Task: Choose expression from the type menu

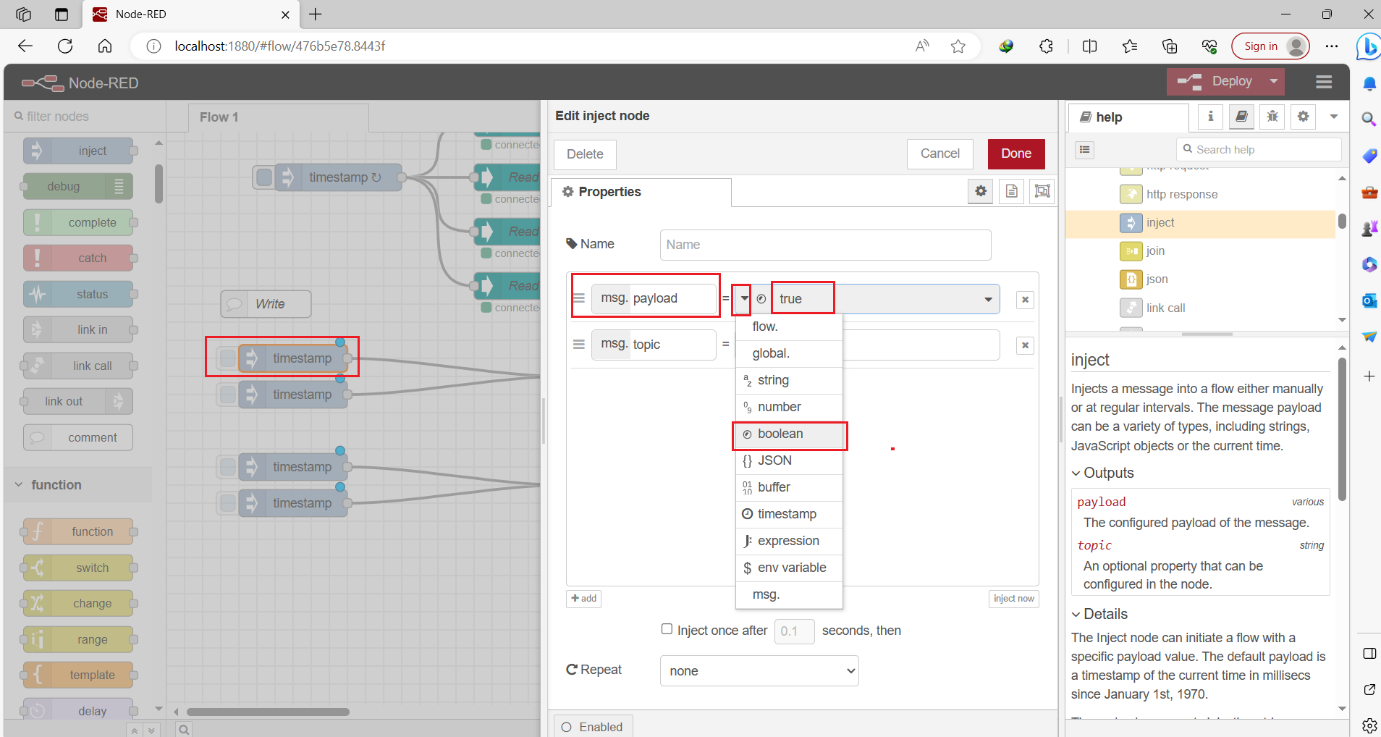Action: [789, 541]
